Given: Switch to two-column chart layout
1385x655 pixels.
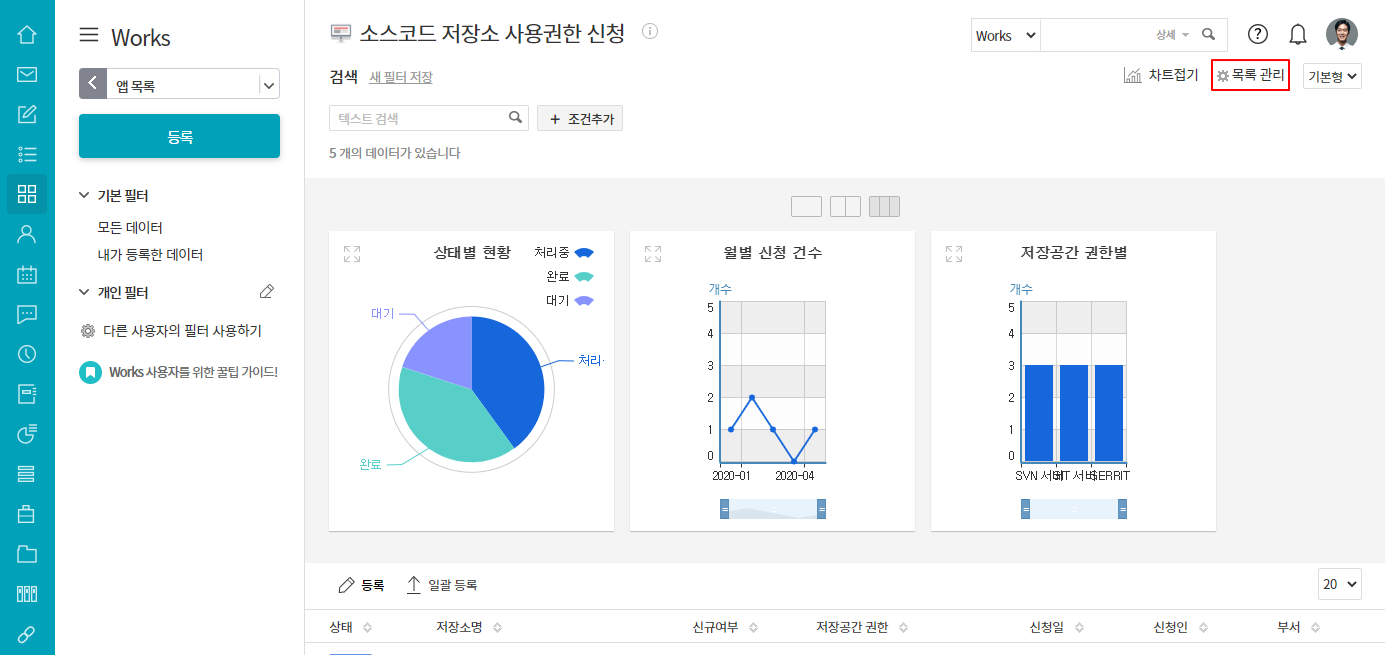Looking at the screenshot, I should coord(845,207).
